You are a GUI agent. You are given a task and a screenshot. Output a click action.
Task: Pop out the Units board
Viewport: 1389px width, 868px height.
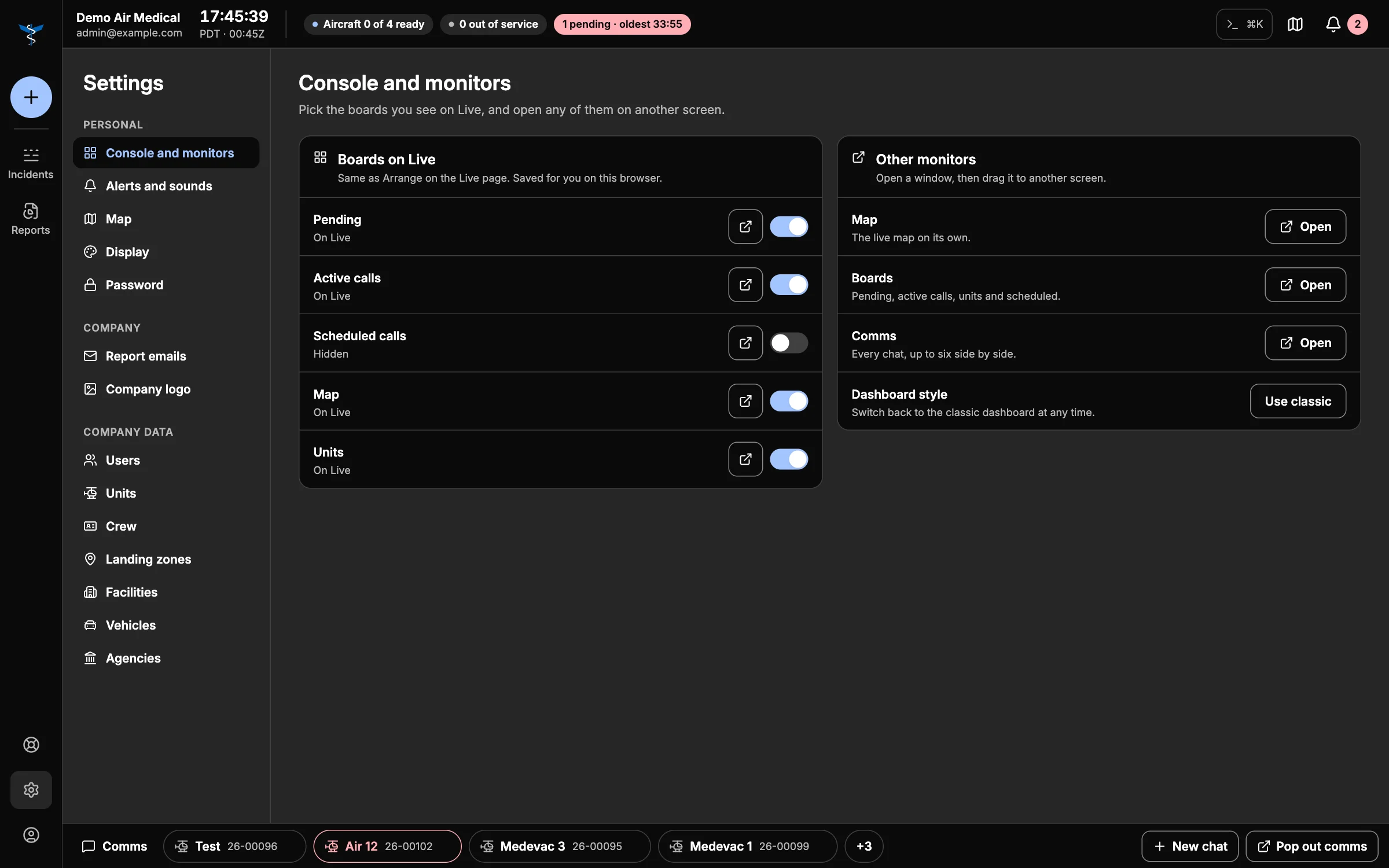pos(745,459)
